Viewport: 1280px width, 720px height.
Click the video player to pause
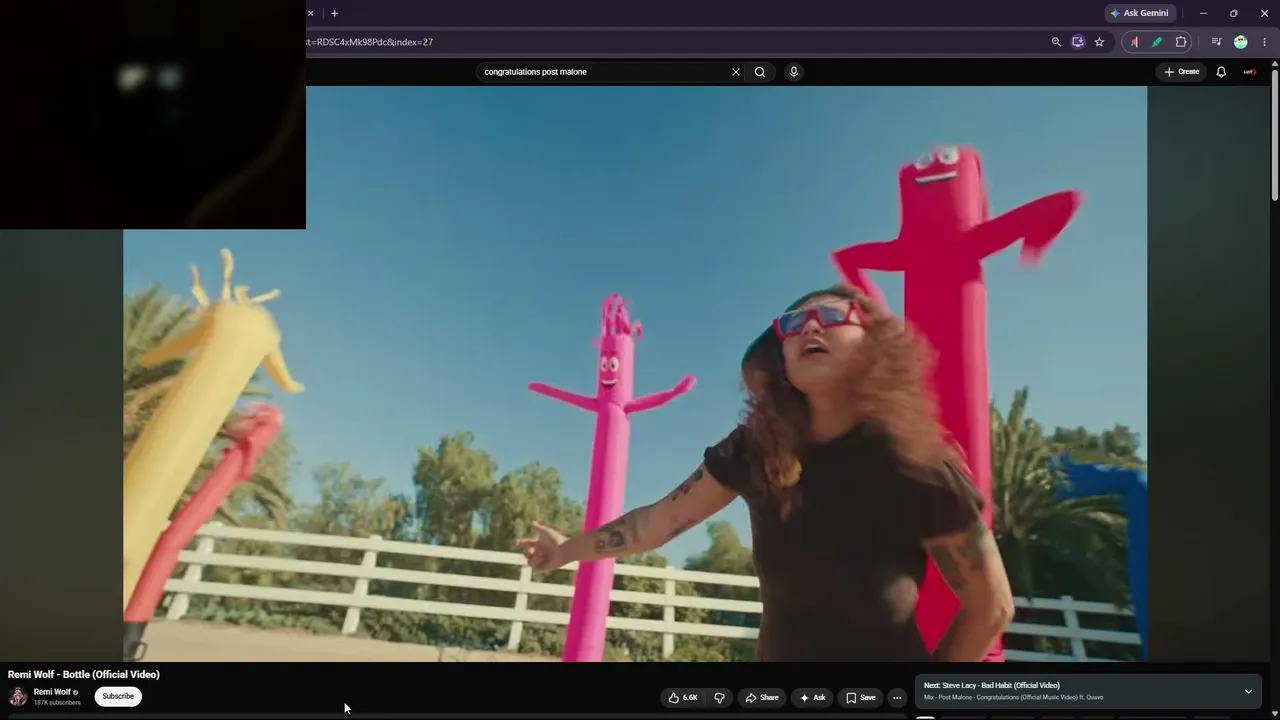pyautogui.click(x=635, y=374)
